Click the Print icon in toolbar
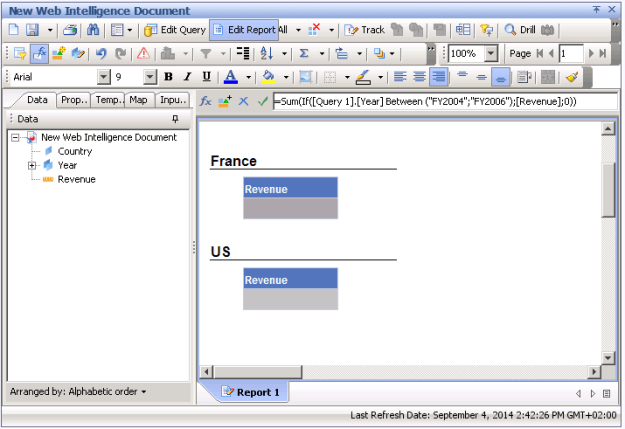625x429 pixels. pos(71,30)
